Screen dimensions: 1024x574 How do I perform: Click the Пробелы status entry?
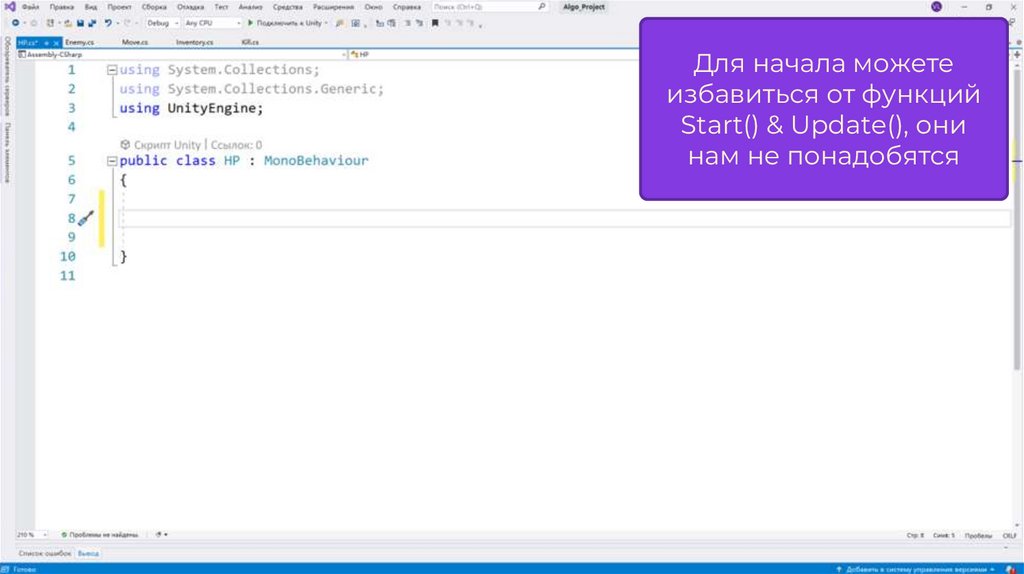(978, 535)
